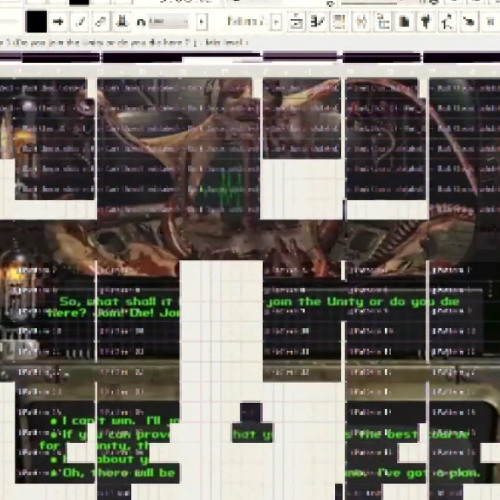
Task: Click the teal tree-structure toolbar icon
Action: pyautogui.click(x=383, y=22)
